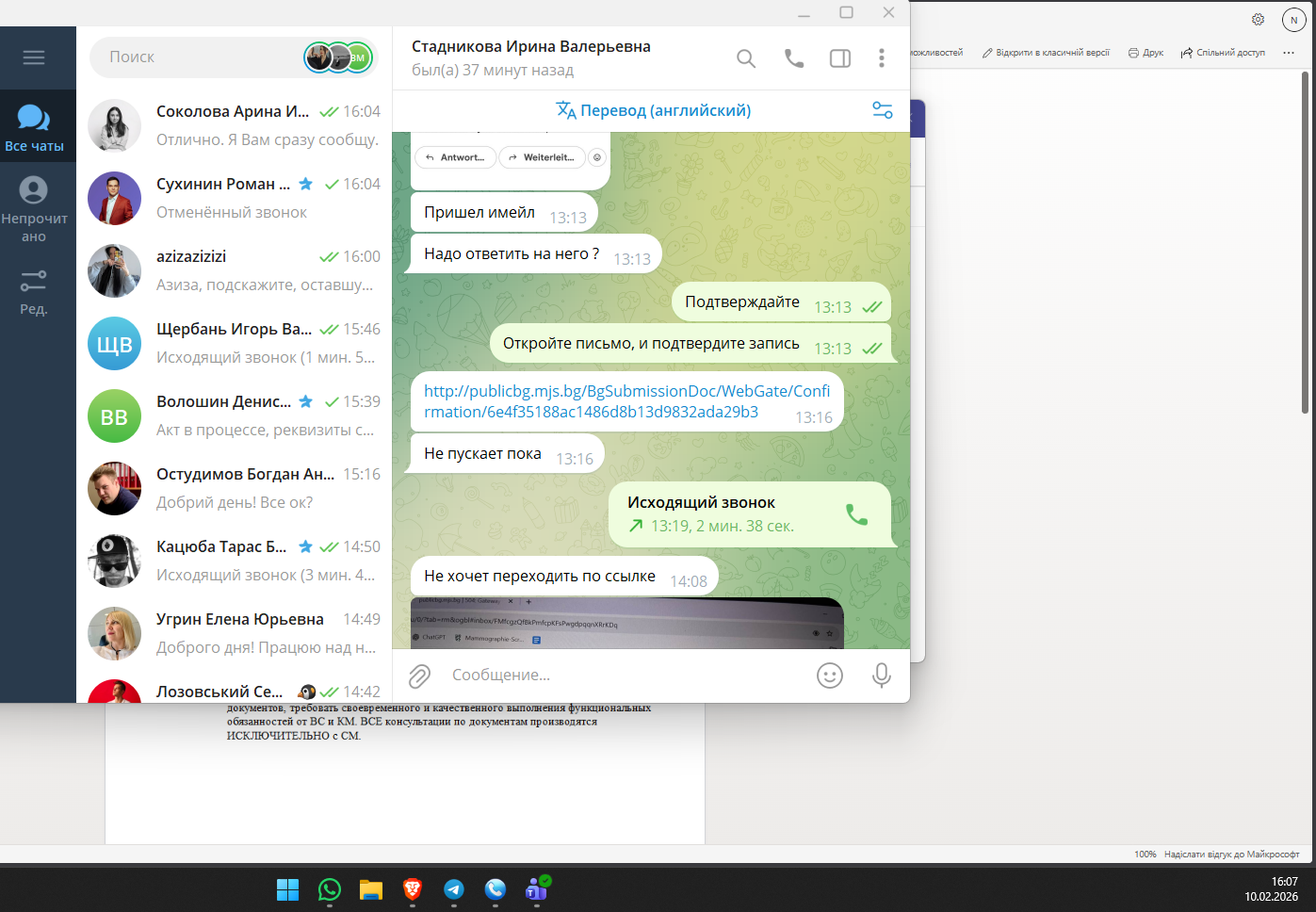Click Перевод (английский) to translate the chat
Viewport: 1316px width, 912px height.
click(653, 110)
